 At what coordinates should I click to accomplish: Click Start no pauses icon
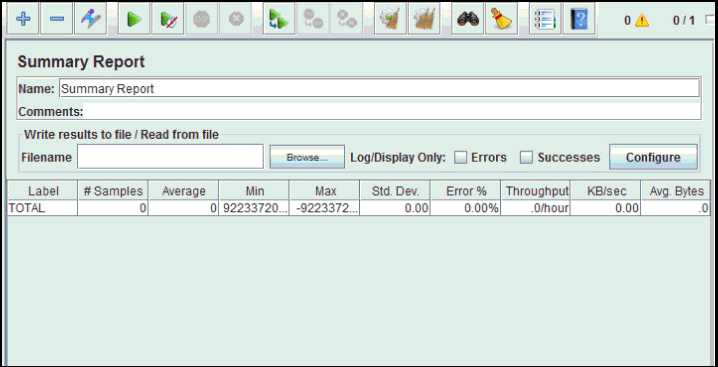pyautogui.click(x=168, y=19)
